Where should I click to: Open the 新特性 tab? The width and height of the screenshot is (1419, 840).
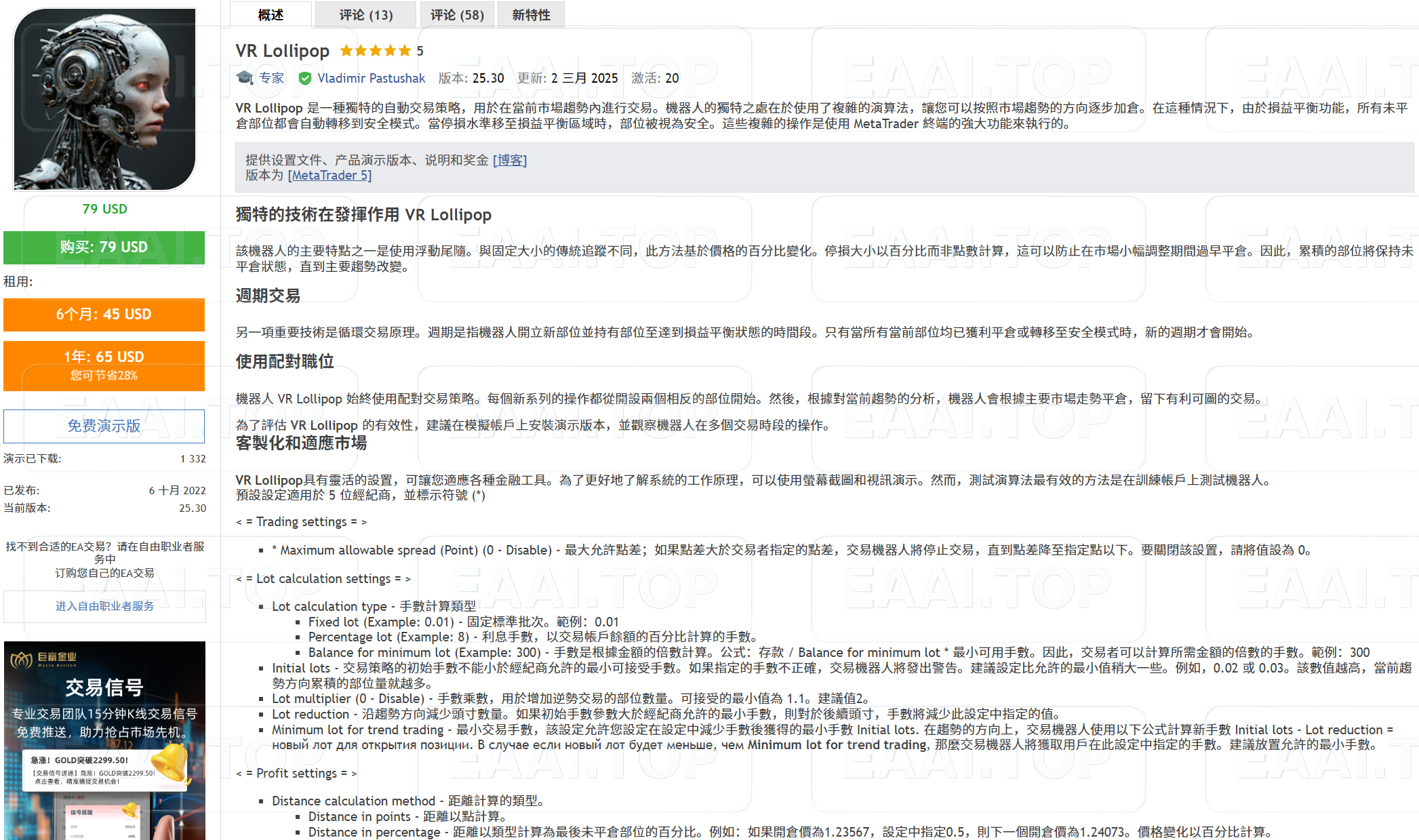pos(531,14)
